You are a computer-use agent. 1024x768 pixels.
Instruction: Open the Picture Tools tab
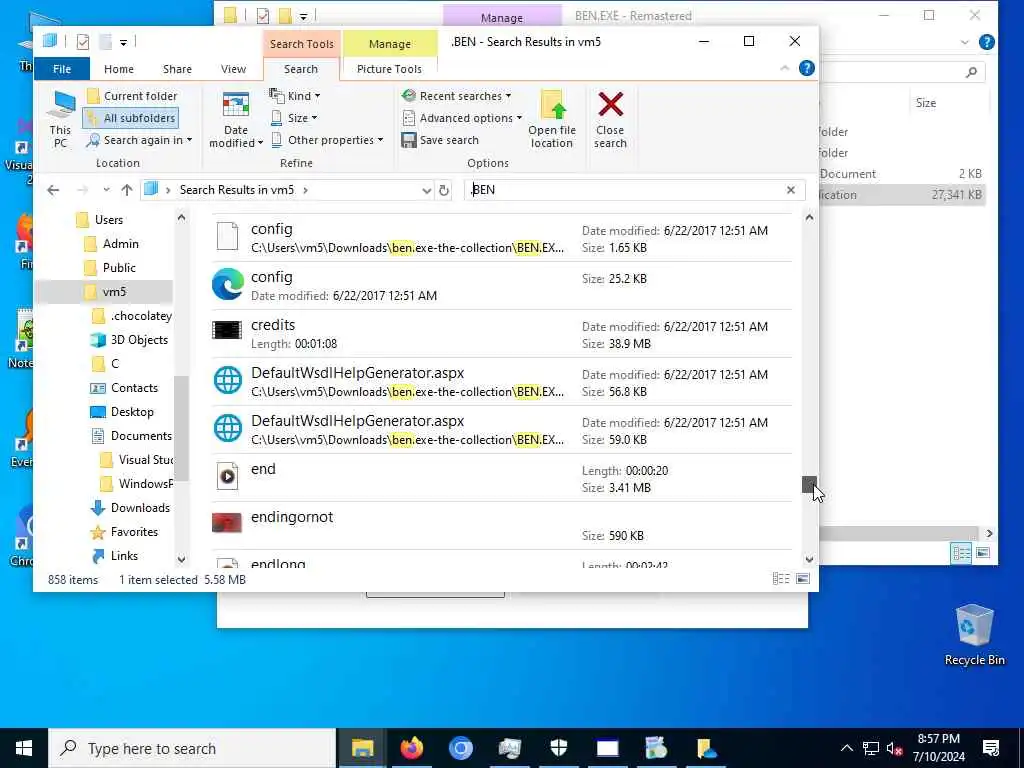(389, 69)
